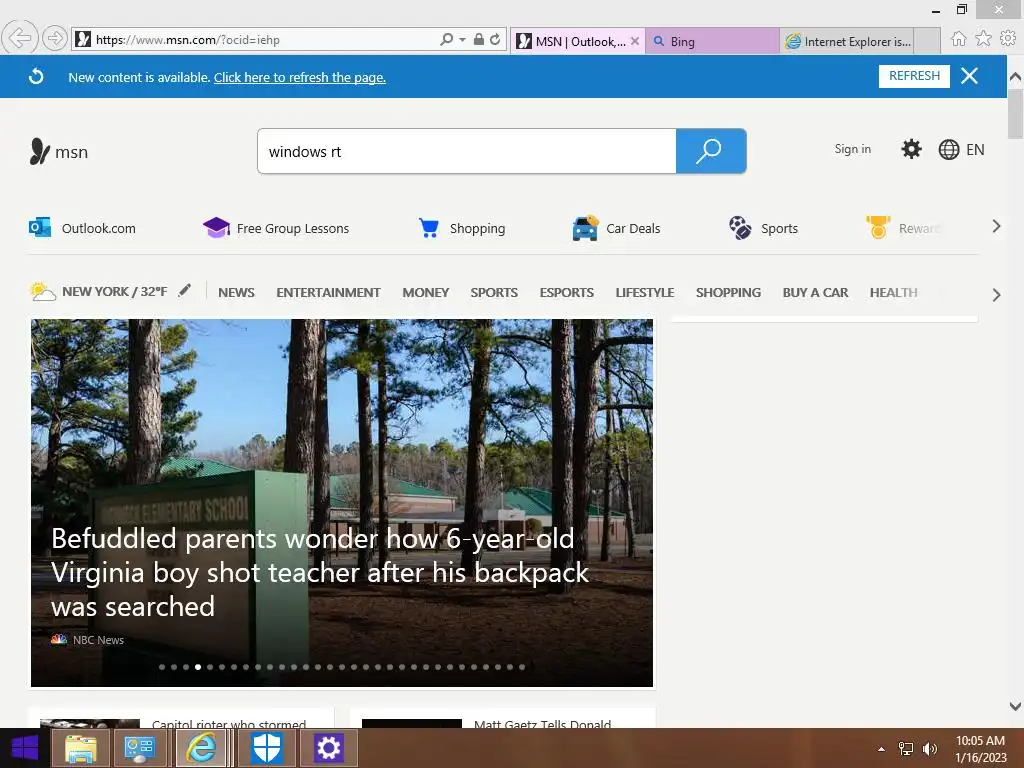Reload page with address bar refresh icon
This screenshot has height=768, width=1024.
pyautogui.click(x=495, y=39)
